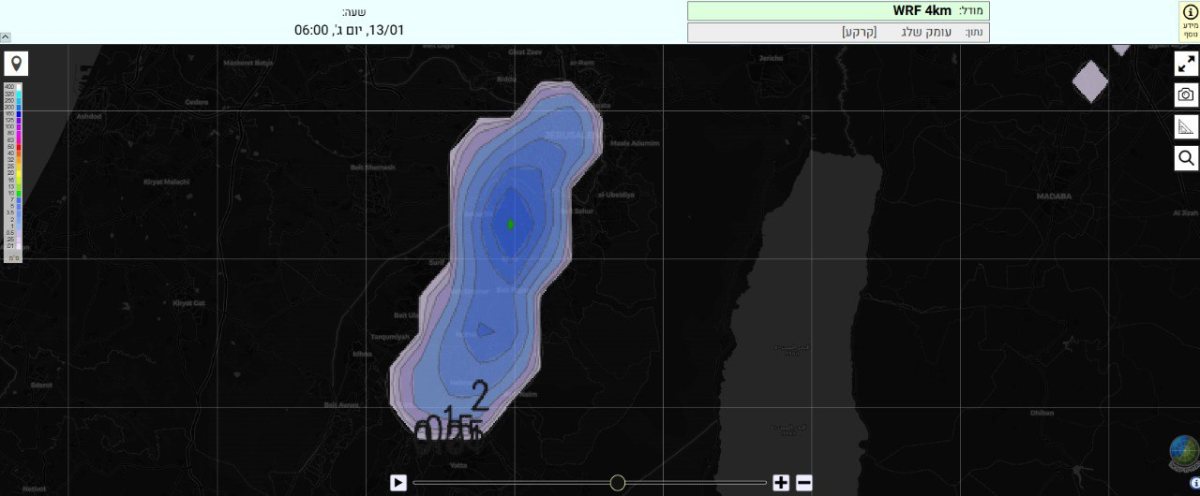This screenshot has width=1200, height=496.
Task: Enter fullscreen map view
Action: (x=1186, y=65)
